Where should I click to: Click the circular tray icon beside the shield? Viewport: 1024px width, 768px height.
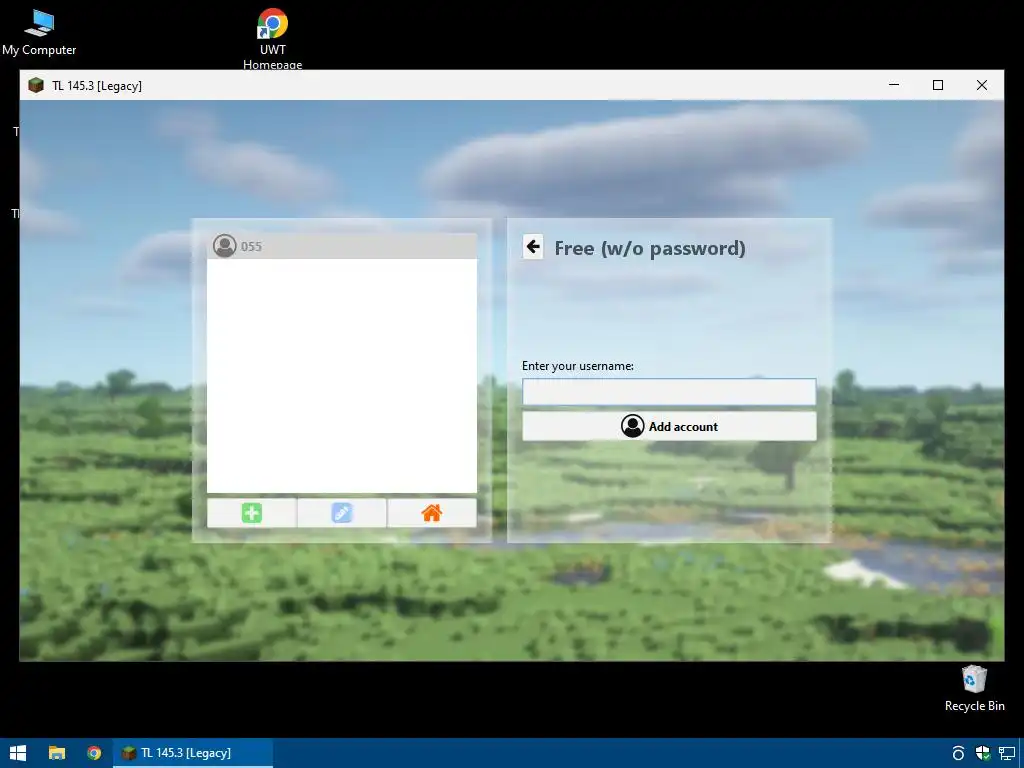click(x=958, y=753)
